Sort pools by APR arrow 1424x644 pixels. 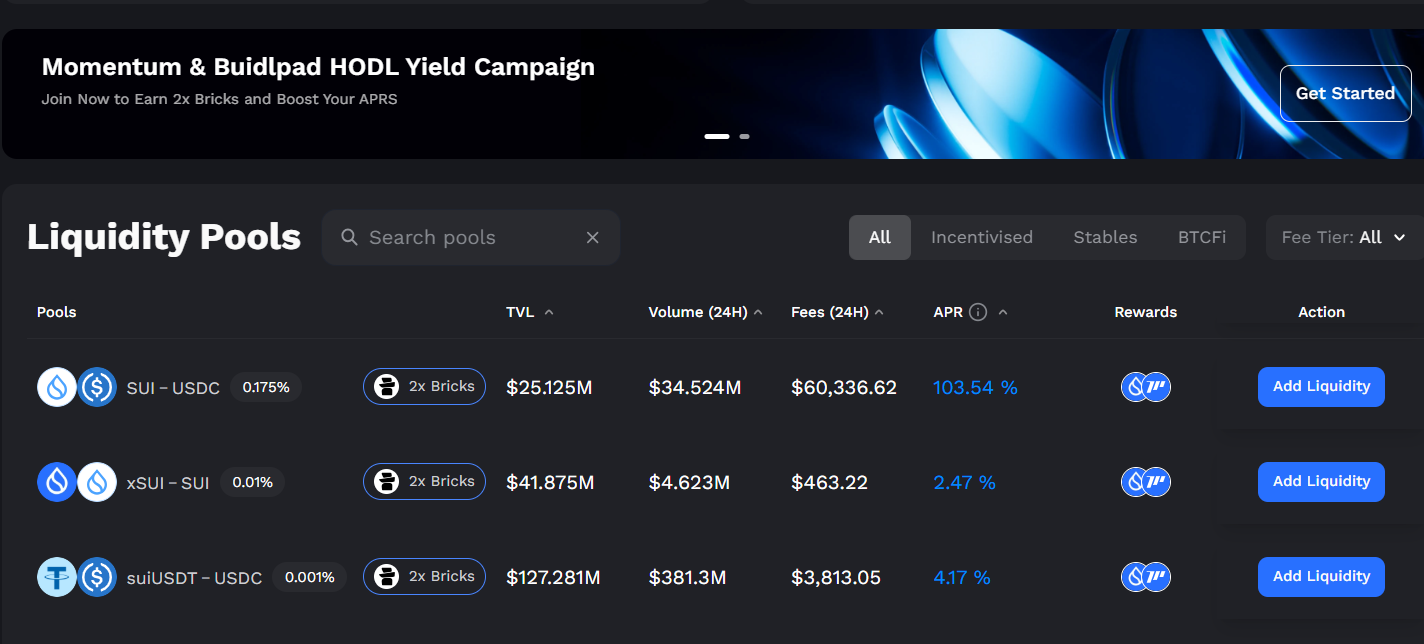[1003, 312]
